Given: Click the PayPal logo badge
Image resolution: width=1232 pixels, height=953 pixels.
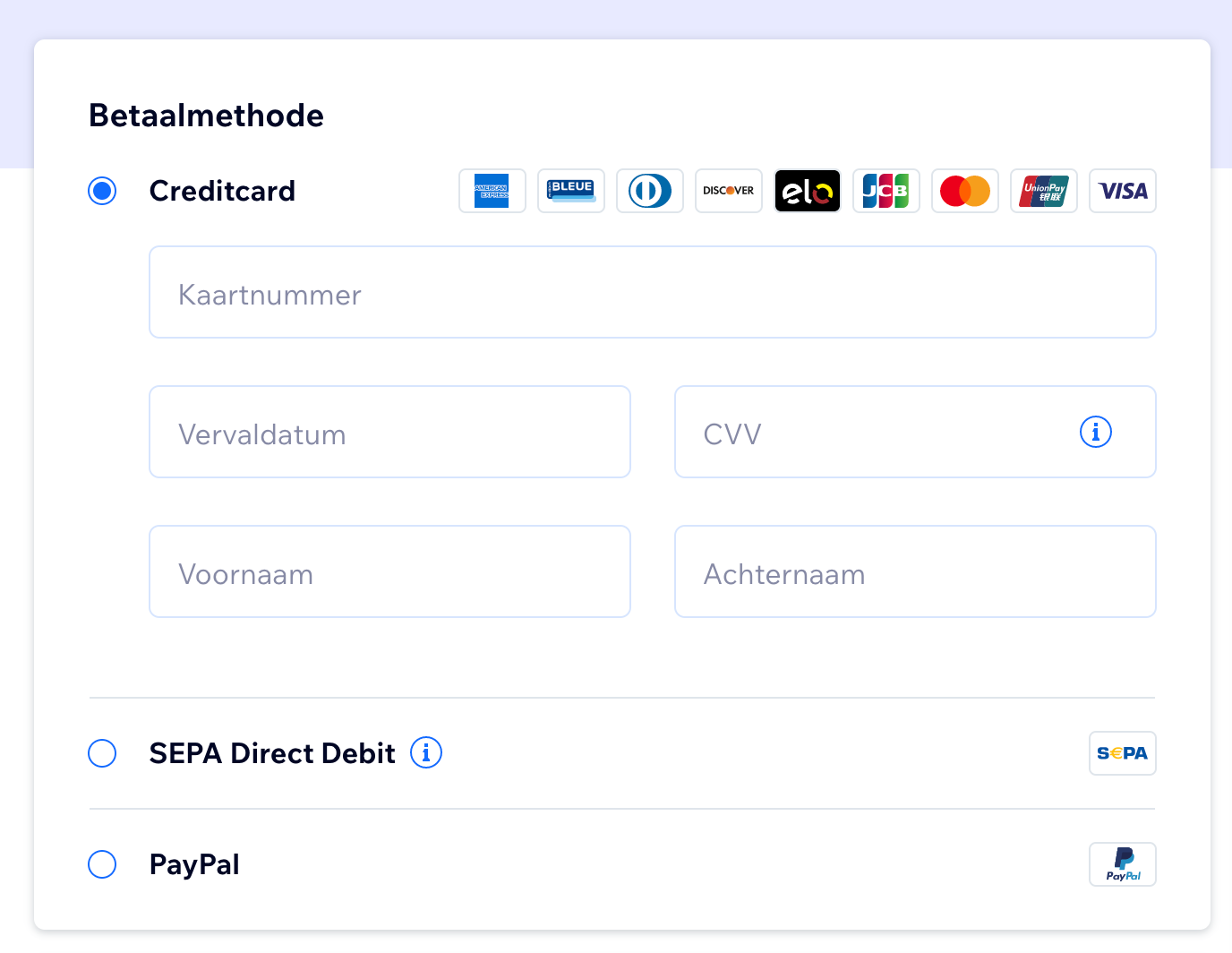Looking at the screenshot, I should tap(1122, 864).
